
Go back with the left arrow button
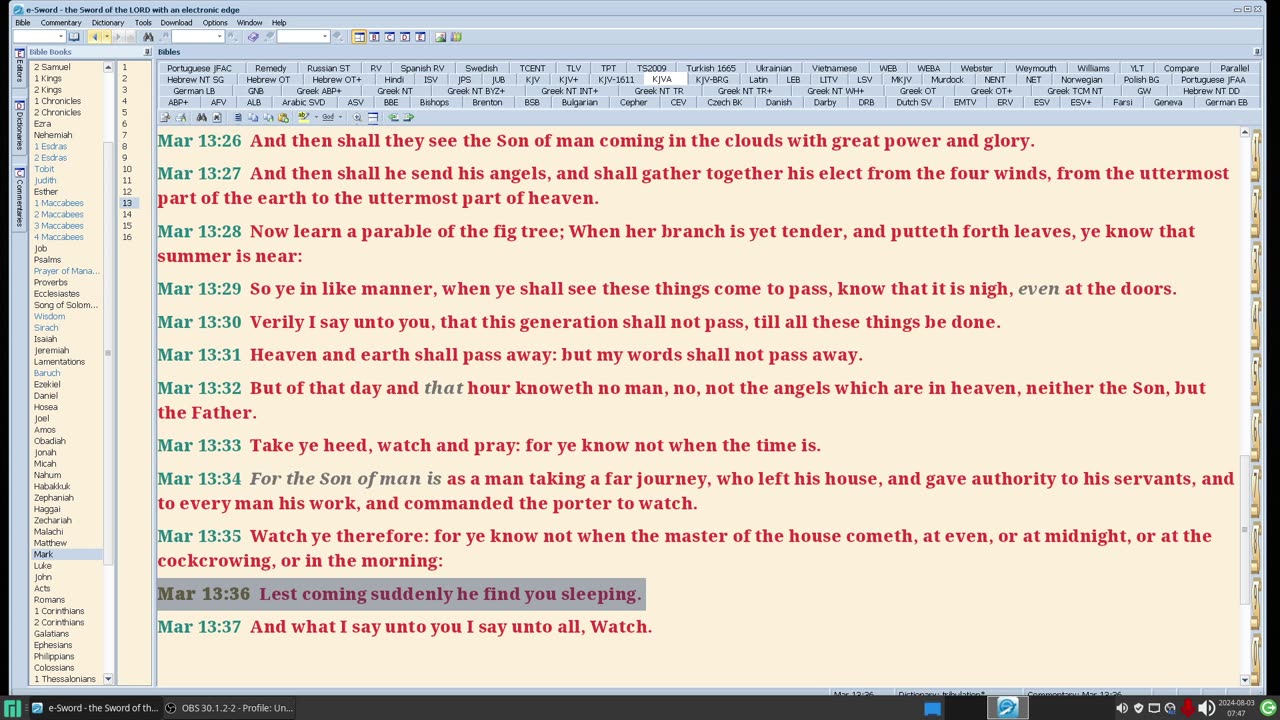click(x=94, y=37)
